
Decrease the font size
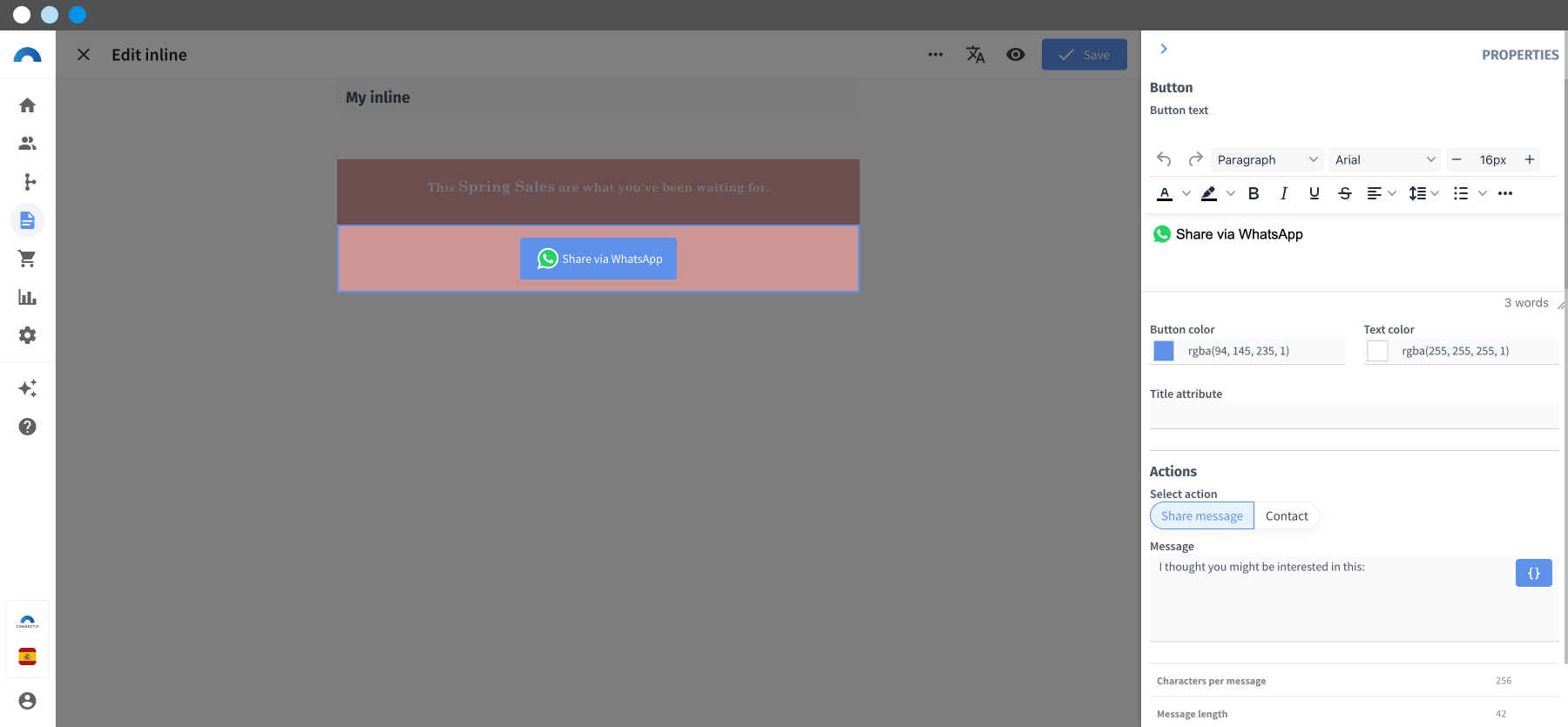(x=1456, y=159)
